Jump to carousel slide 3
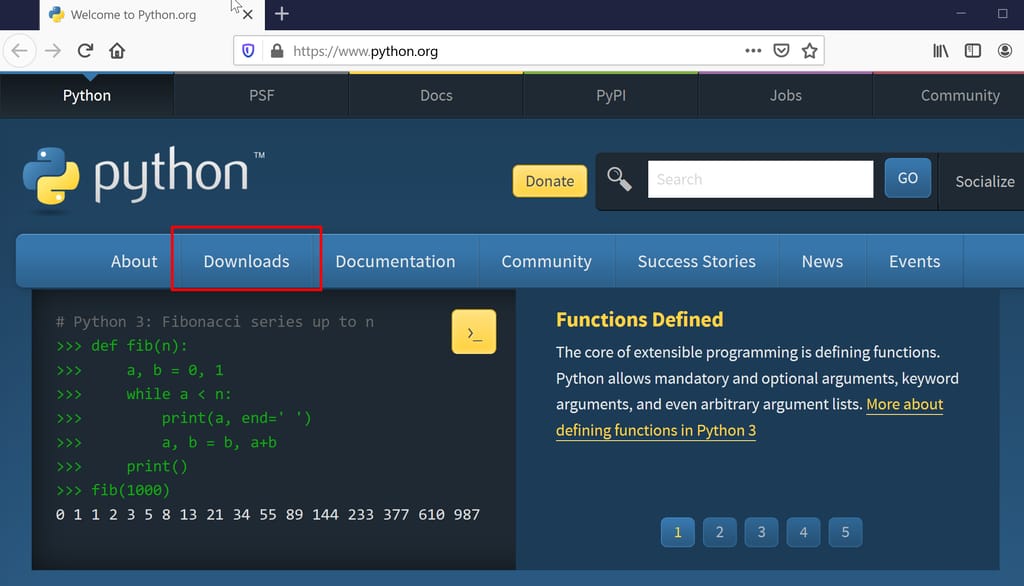Screen dimensions: 1024x586 [761, 532]
